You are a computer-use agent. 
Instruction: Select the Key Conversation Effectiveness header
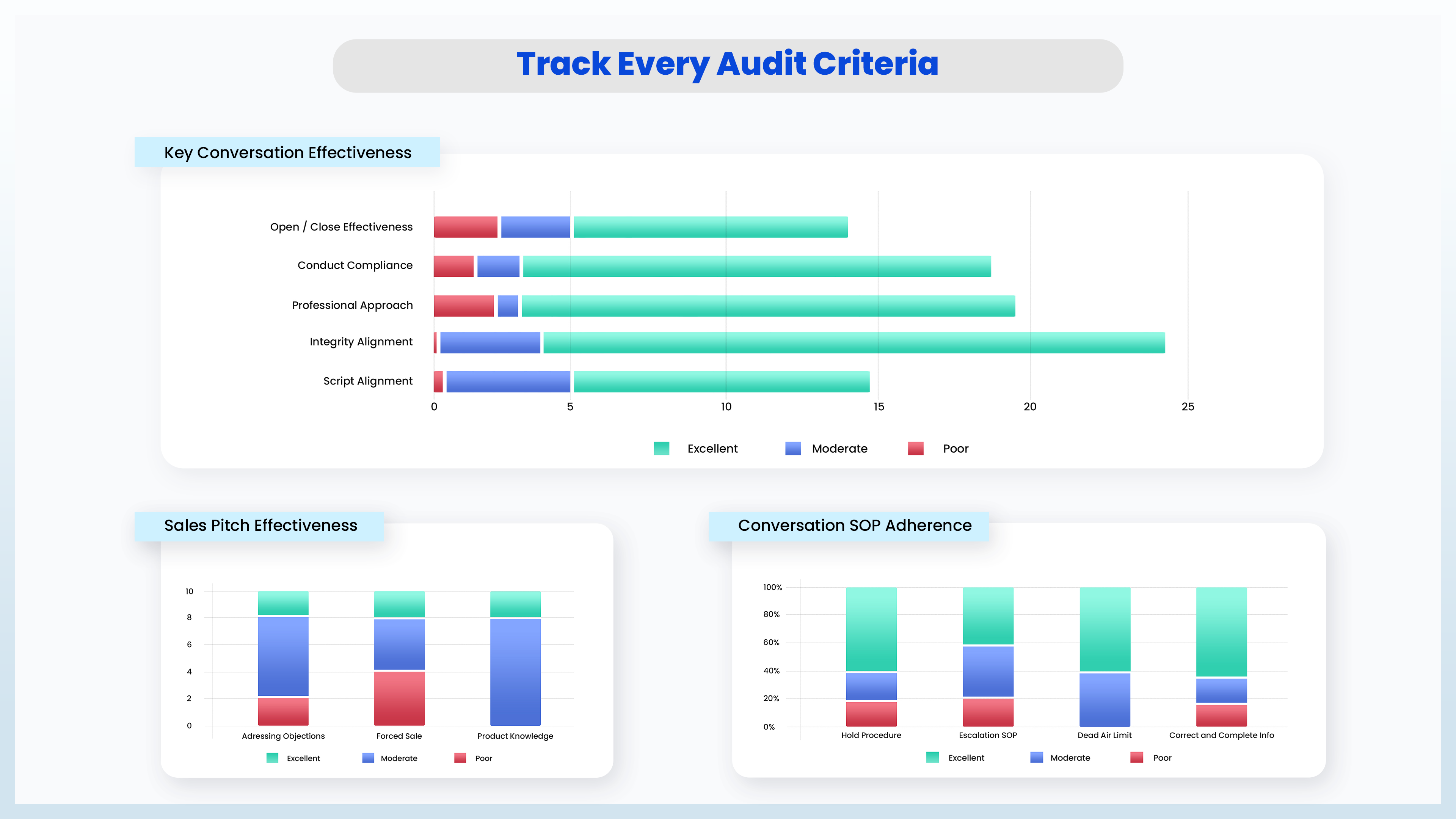287,152
